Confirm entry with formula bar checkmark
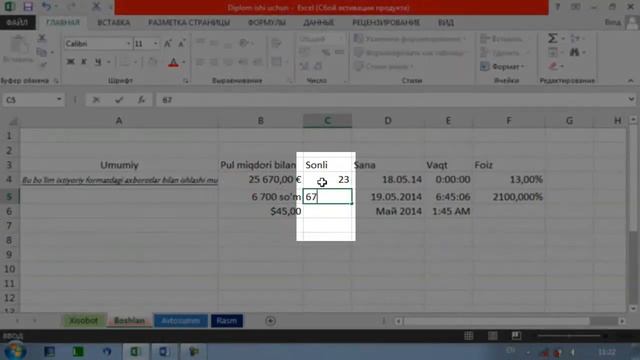 pos(119,100)
